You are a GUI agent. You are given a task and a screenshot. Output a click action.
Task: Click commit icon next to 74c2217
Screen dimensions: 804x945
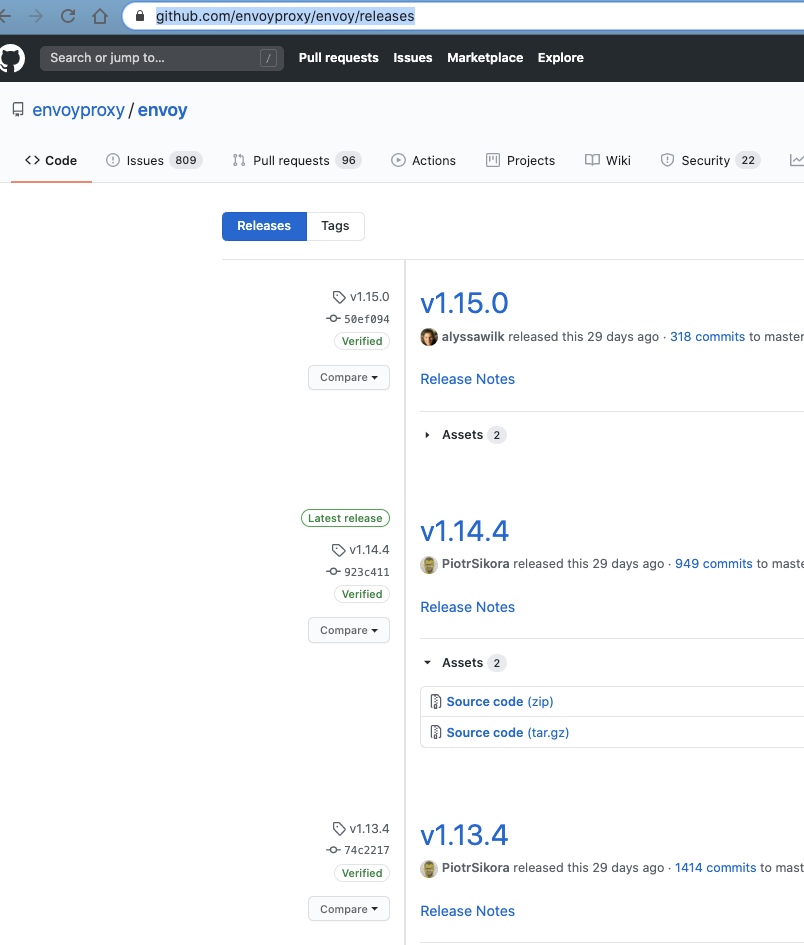[x=333, y=850]
